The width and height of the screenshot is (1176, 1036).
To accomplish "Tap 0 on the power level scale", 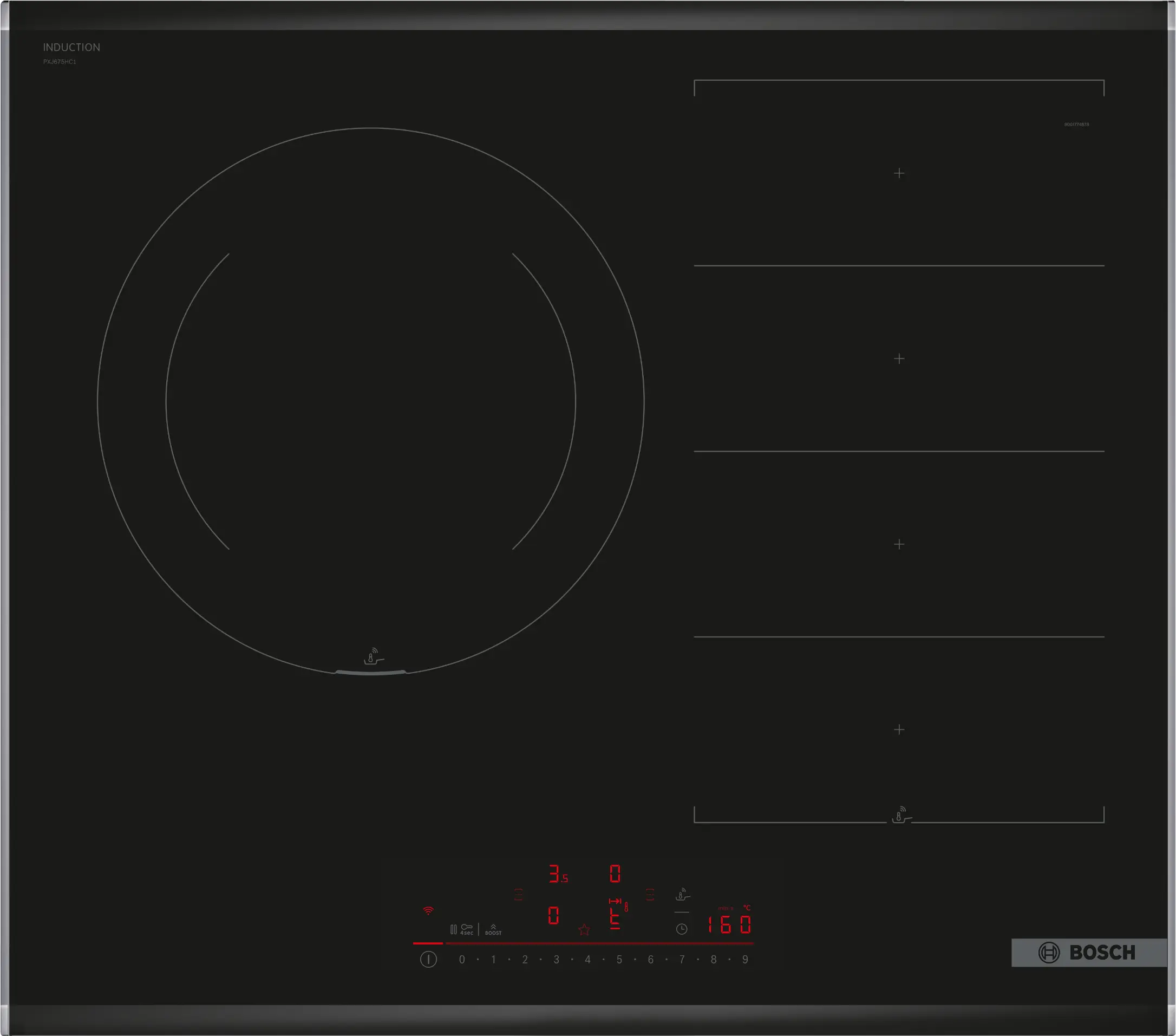I will pos(462,960).
